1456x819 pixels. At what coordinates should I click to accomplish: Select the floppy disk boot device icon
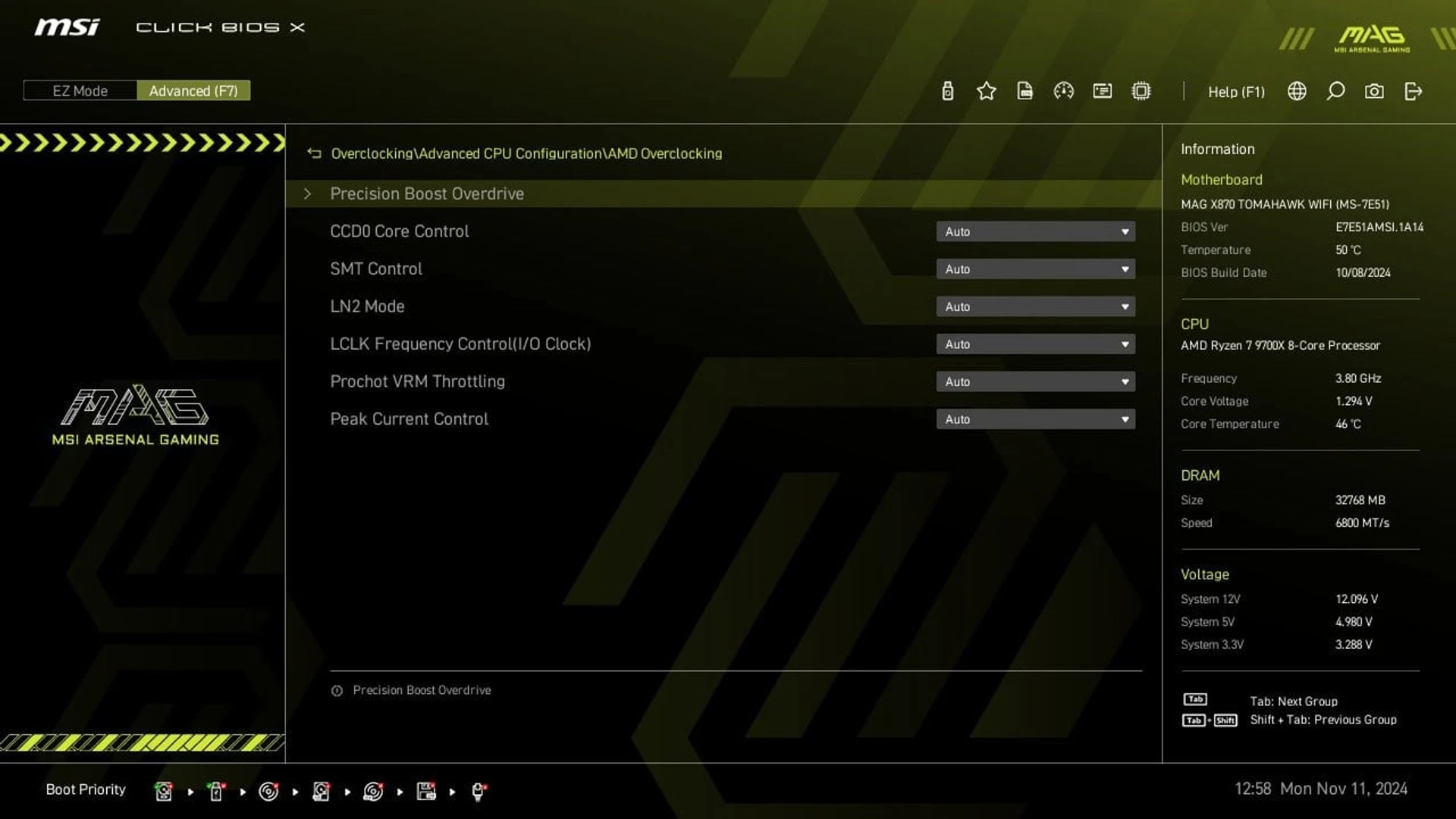coord(426,791)
